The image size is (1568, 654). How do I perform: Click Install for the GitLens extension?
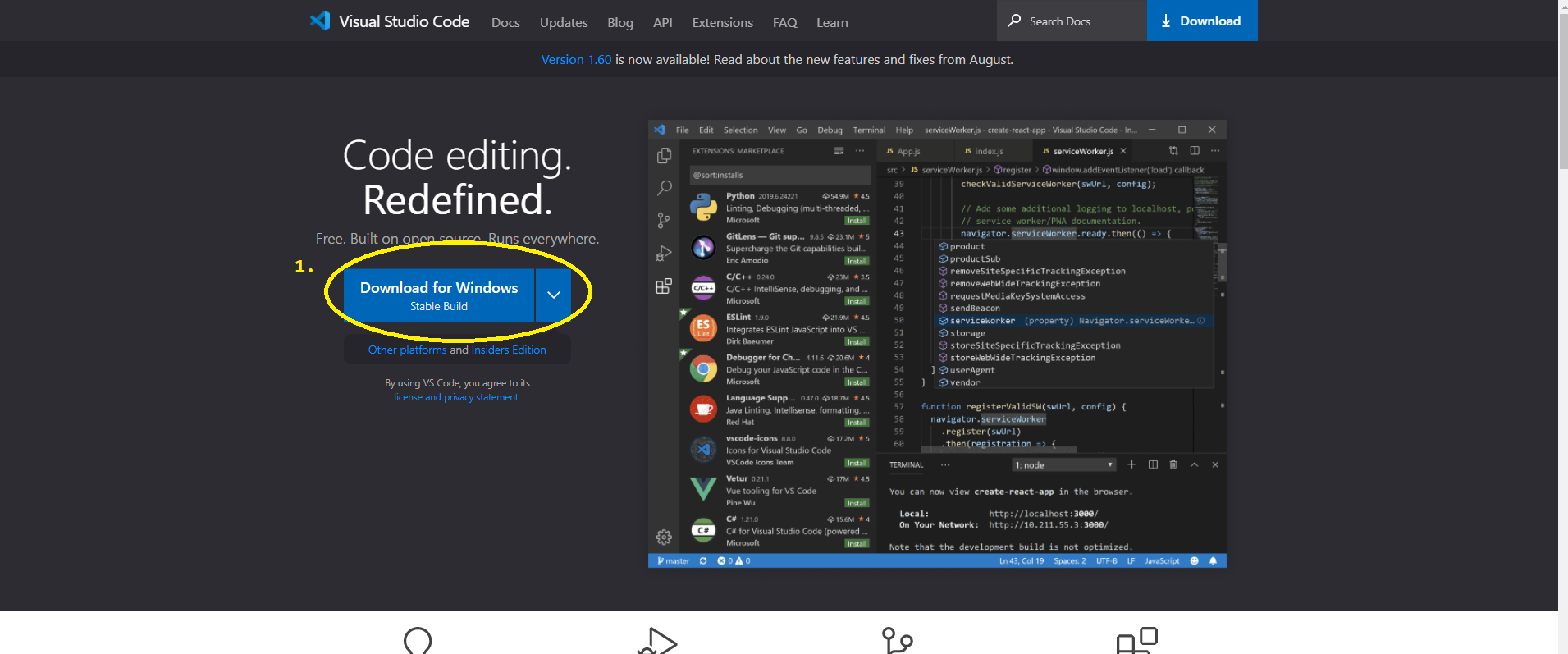(857, 261)
